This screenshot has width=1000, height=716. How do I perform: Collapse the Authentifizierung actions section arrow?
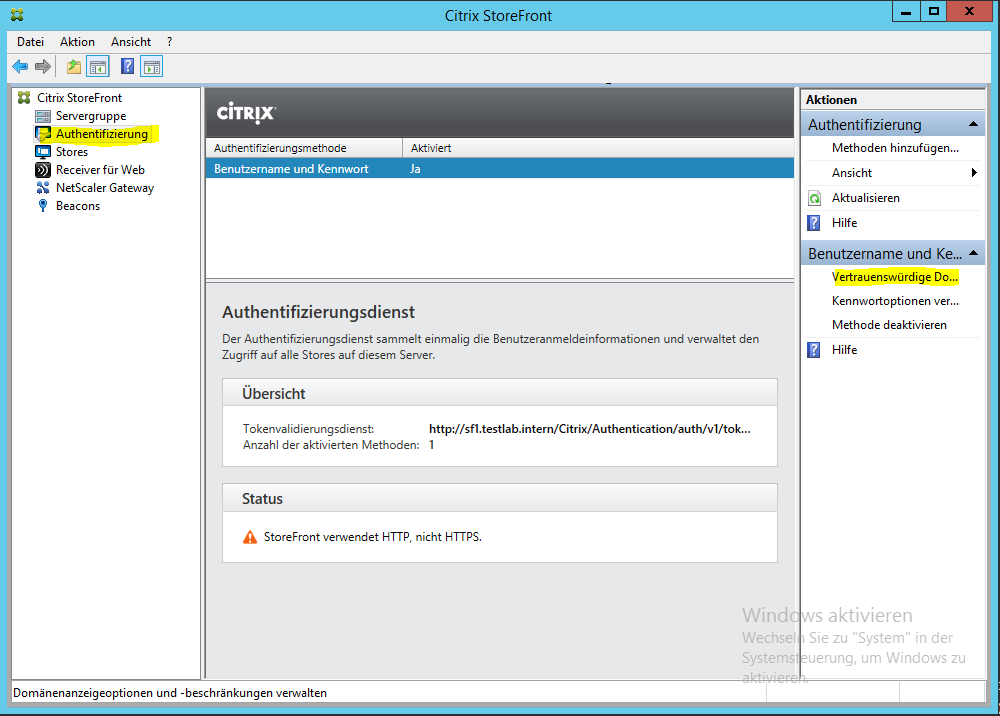click(973, 124)
